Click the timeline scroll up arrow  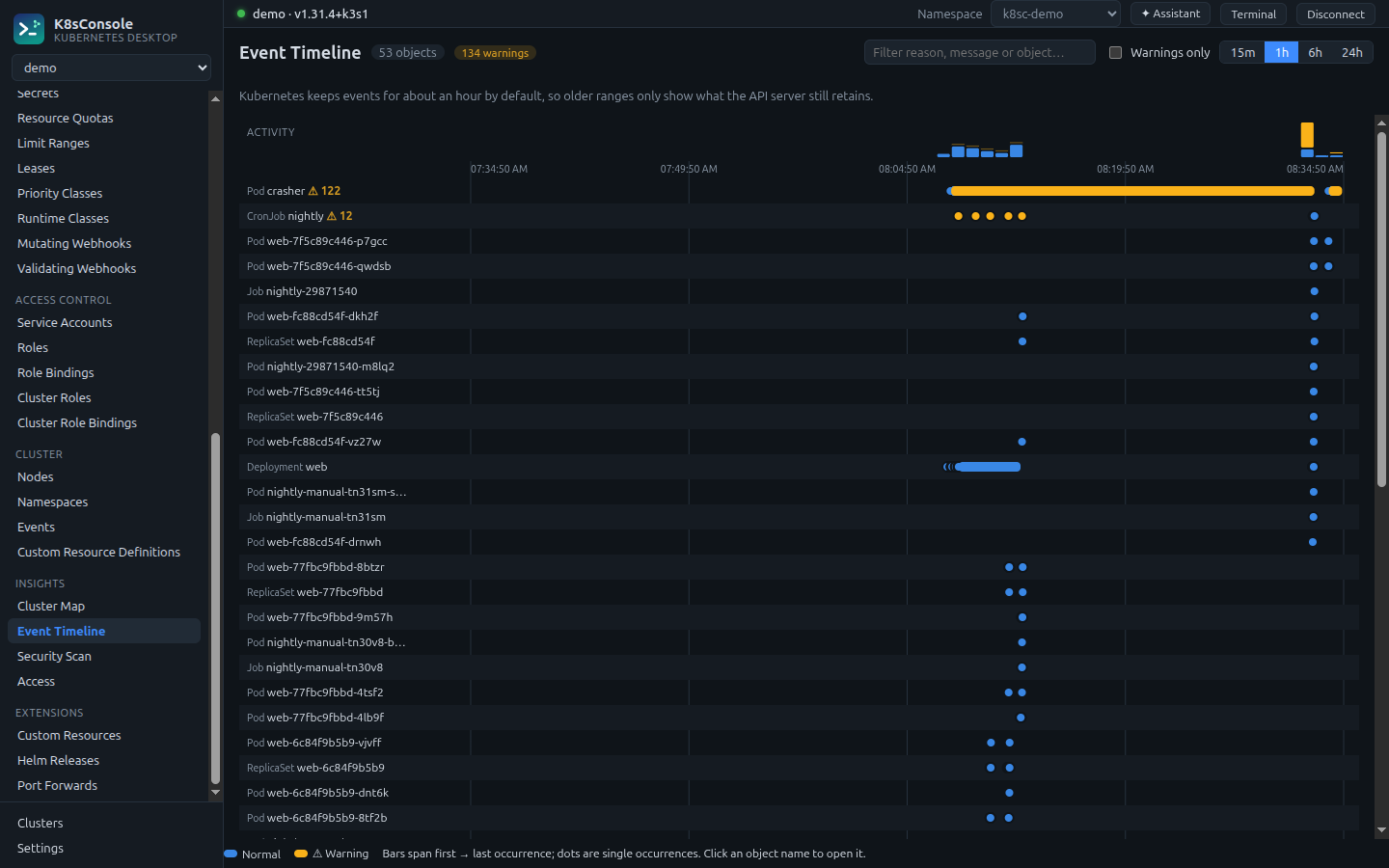1381,122
